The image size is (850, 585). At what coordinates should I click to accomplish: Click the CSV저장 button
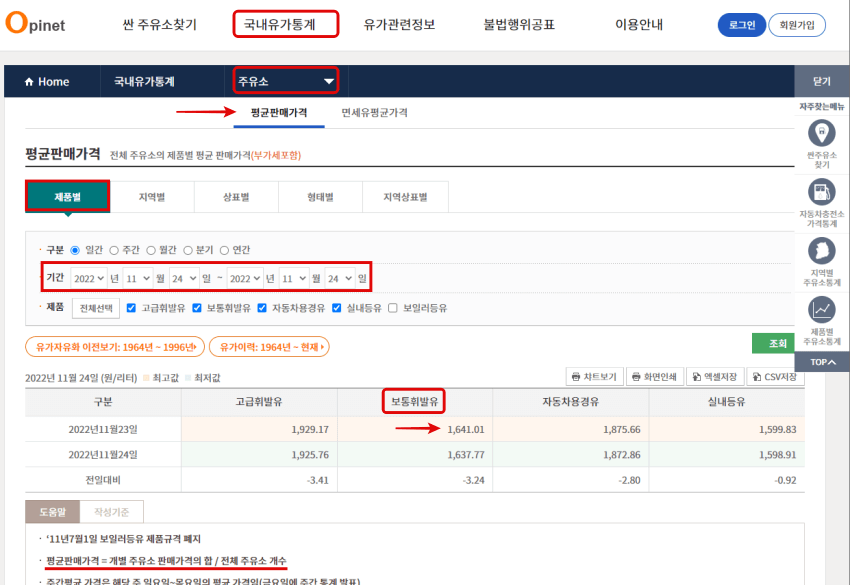(x=775, y=377)
